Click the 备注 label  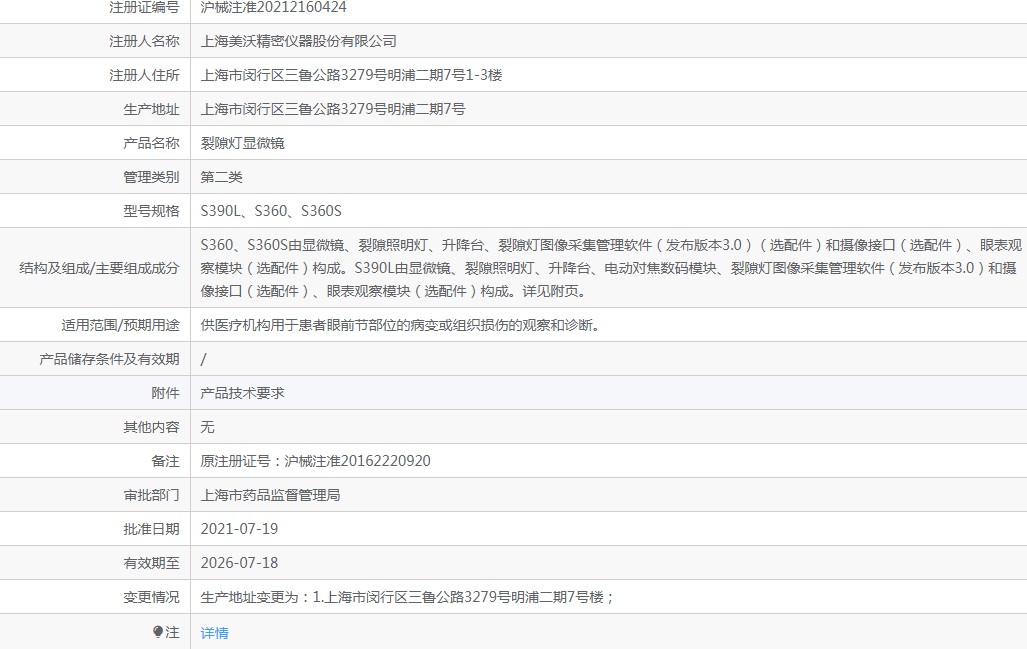(x=165, y=461)
